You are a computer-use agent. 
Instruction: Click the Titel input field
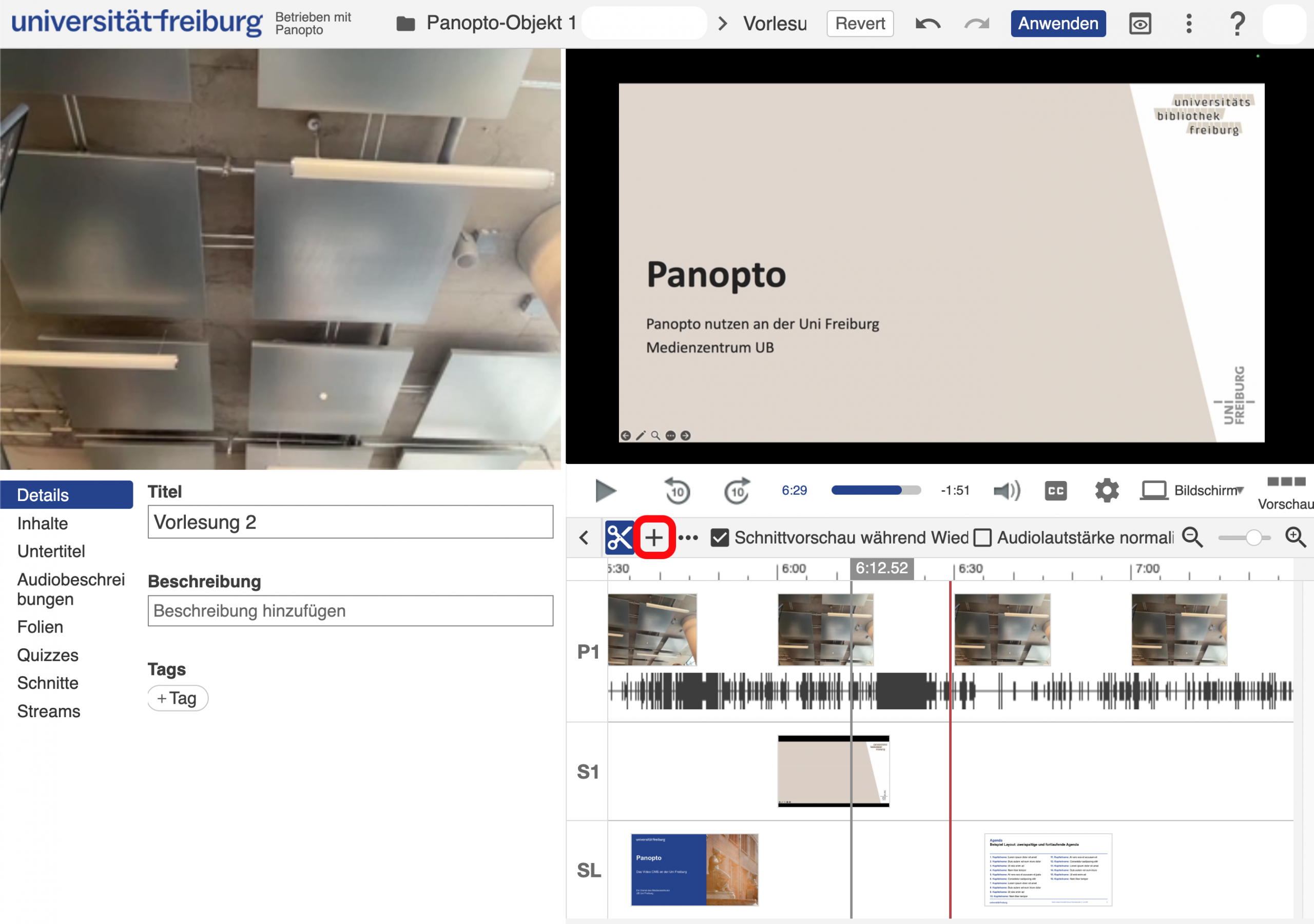click(350, 522)
